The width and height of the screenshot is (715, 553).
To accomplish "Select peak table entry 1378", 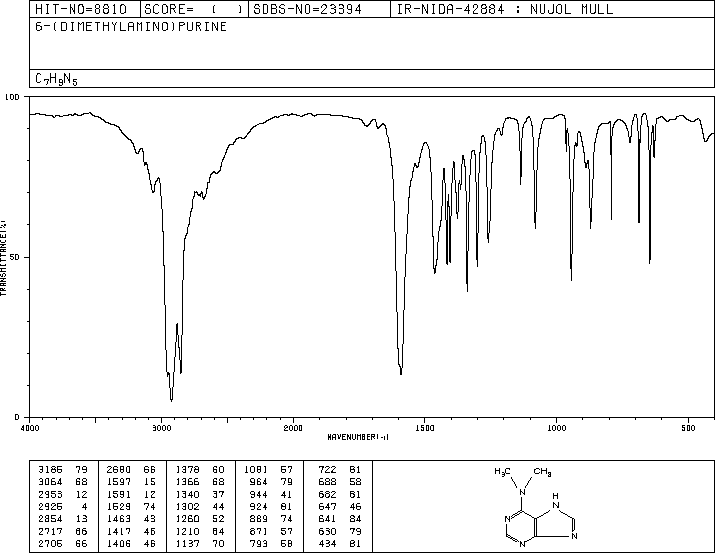I will coord(200,470).
